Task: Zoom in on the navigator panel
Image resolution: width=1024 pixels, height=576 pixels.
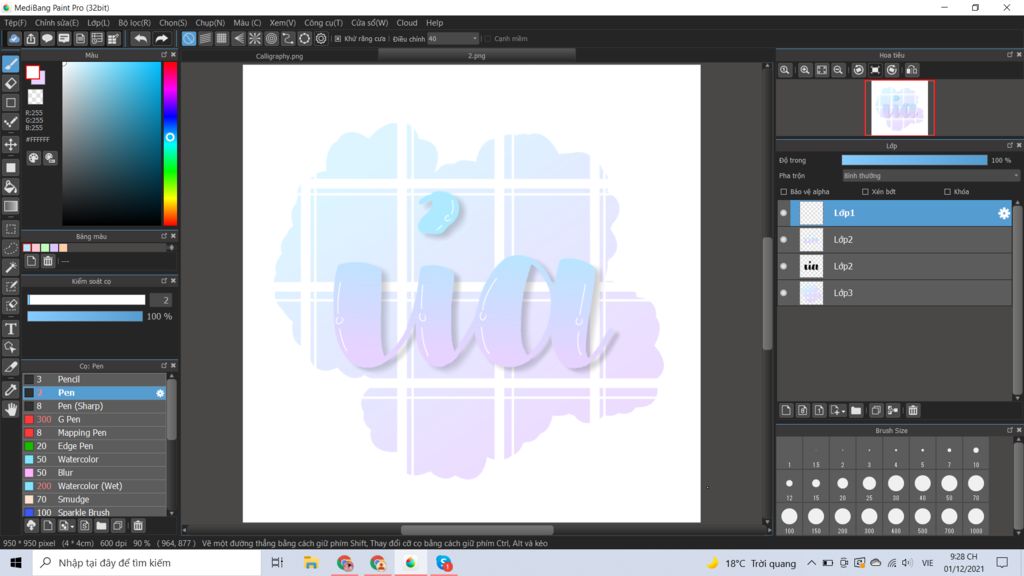Action: pos(805,70)
